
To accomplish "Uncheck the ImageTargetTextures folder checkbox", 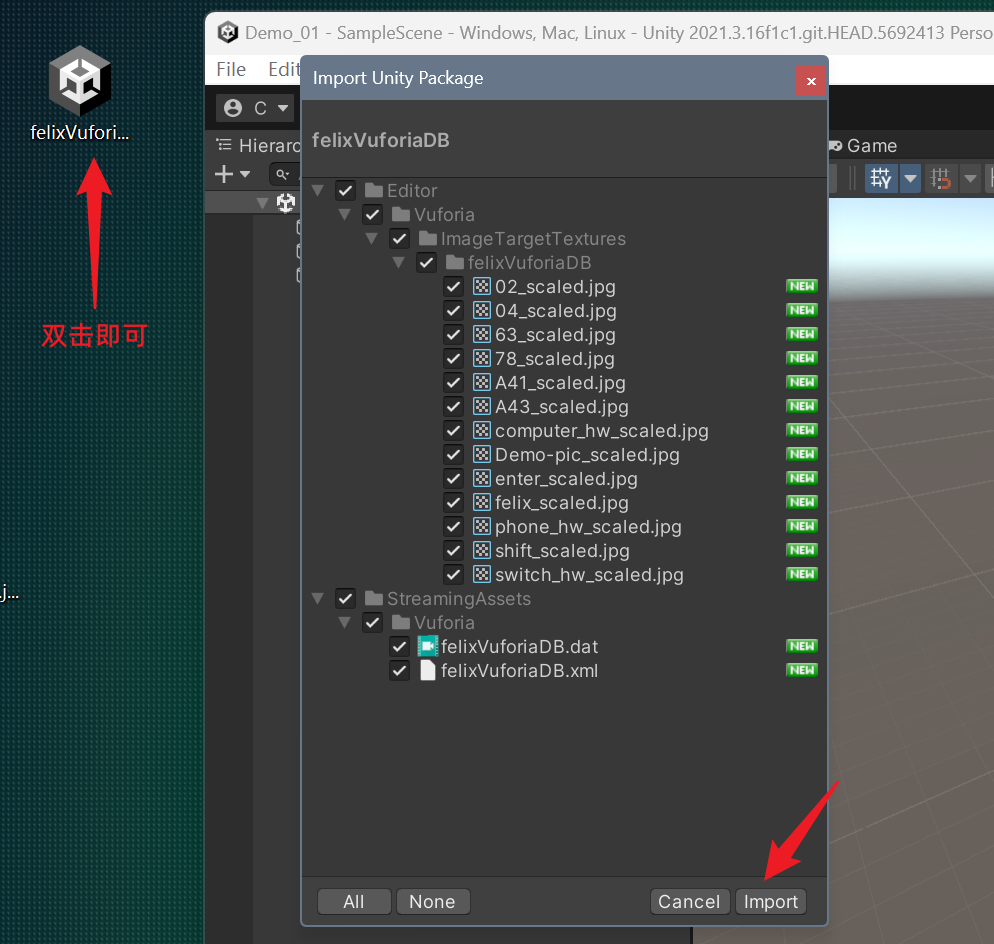I will point(399,238).
